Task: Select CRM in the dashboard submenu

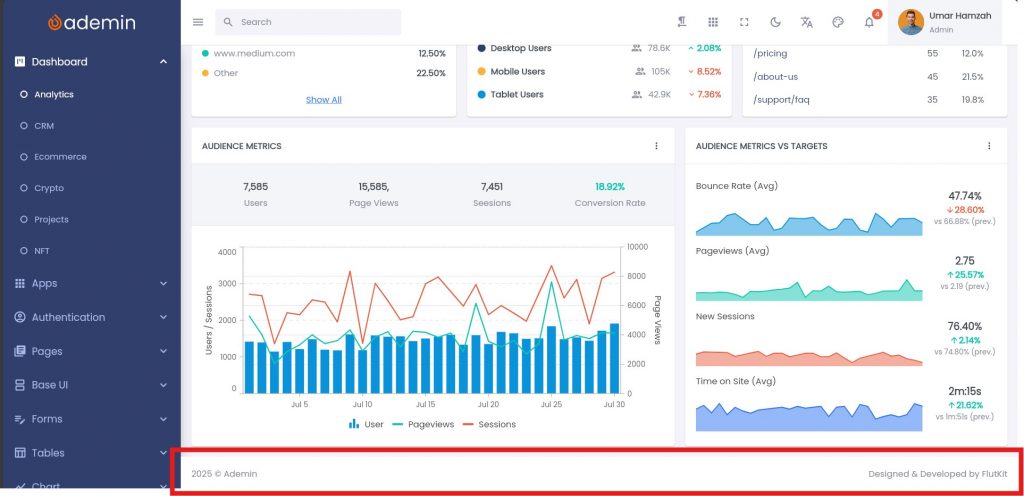Action: click(44, 126)
